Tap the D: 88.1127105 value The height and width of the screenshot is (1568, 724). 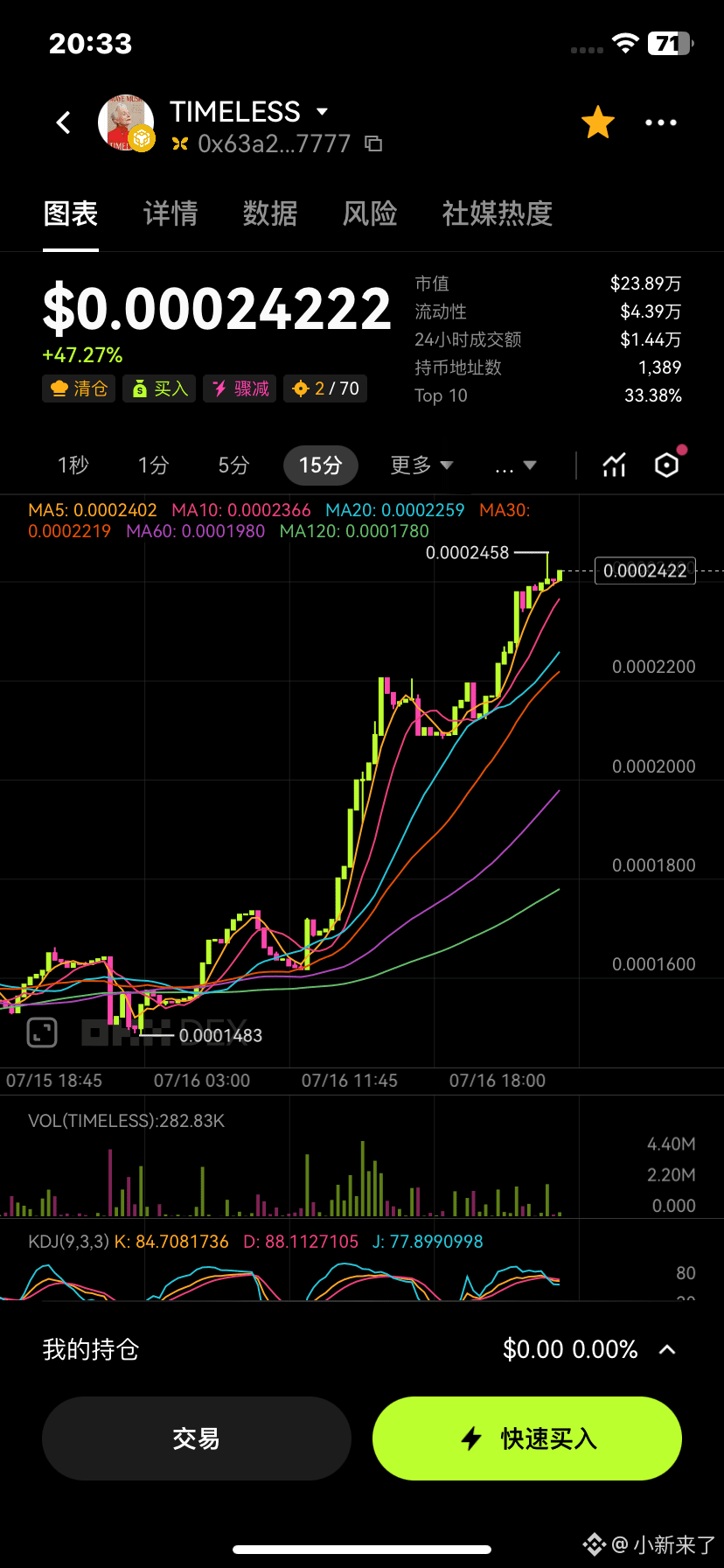click(301, 1242)
